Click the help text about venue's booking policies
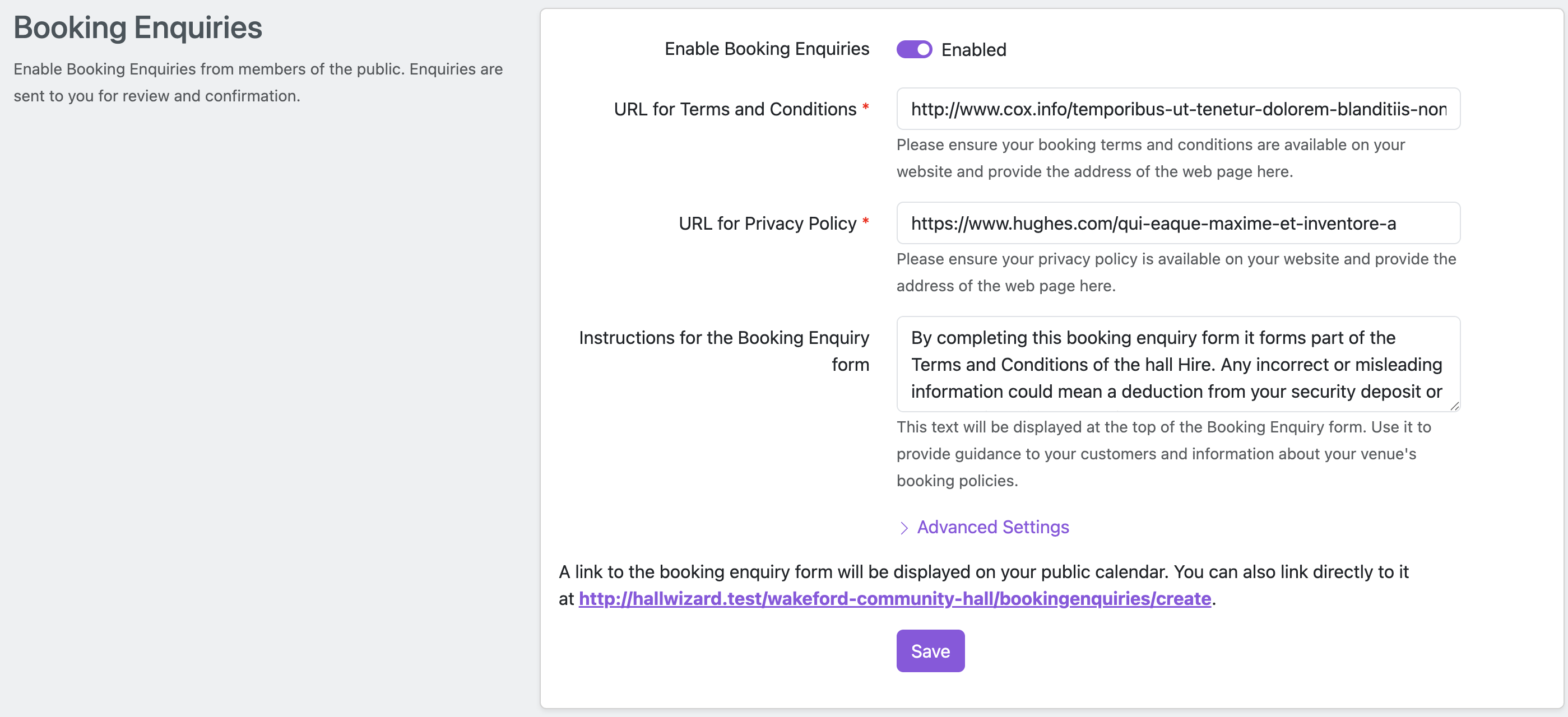Image resolution: width=1568 pixels, height=717 pixels. [1163, 454]
